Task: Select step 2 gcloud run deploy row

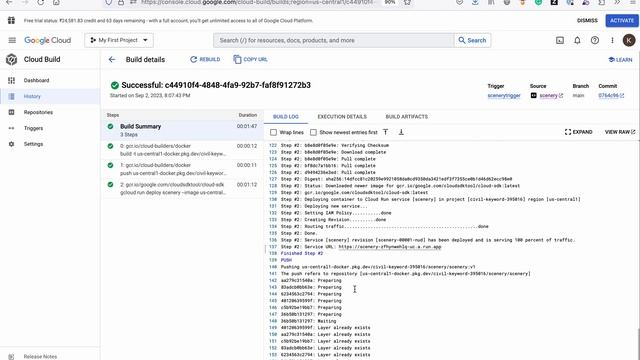Action: pos(182,189)
